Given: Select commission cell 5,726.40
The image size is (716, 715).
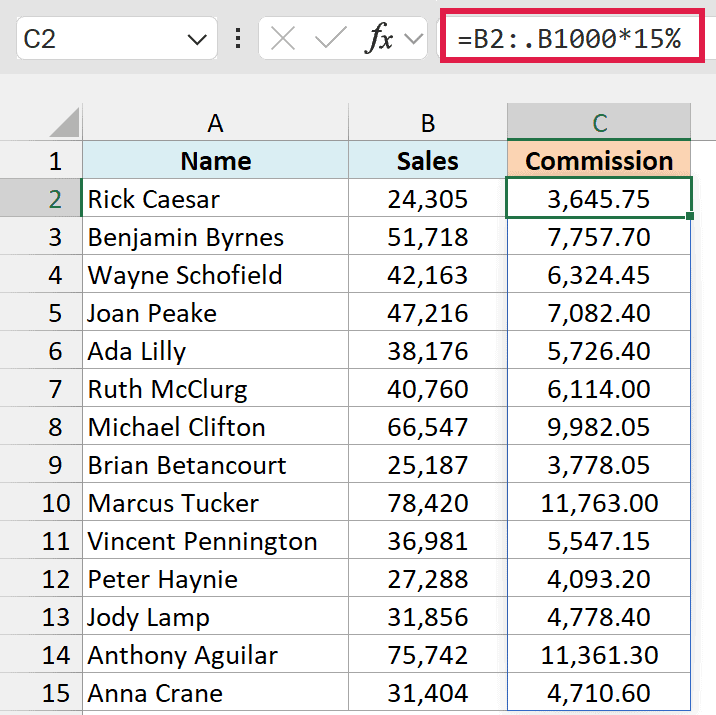Looking at the screenshot, I should point(599,350).
